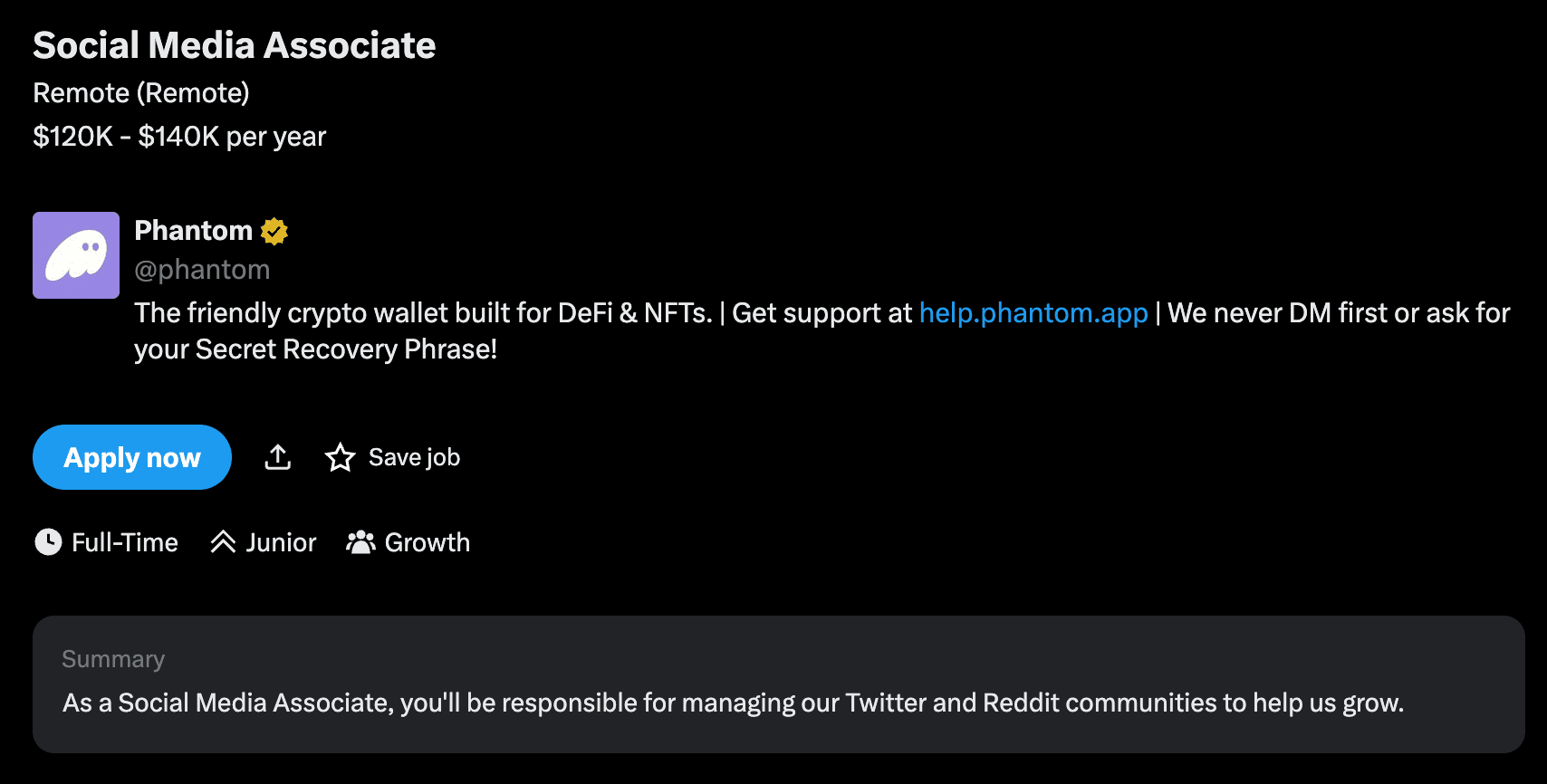Click the share upload icon

[x=278, y=457]
